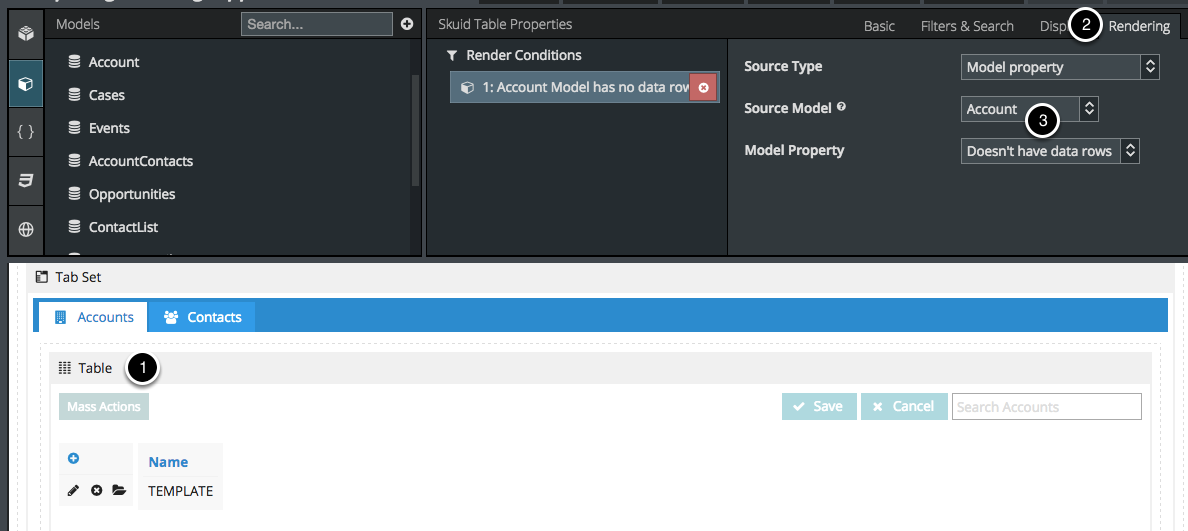Click the globe icon in left sidebar
The image size is (1188, 531).
[x=25, y=229]
